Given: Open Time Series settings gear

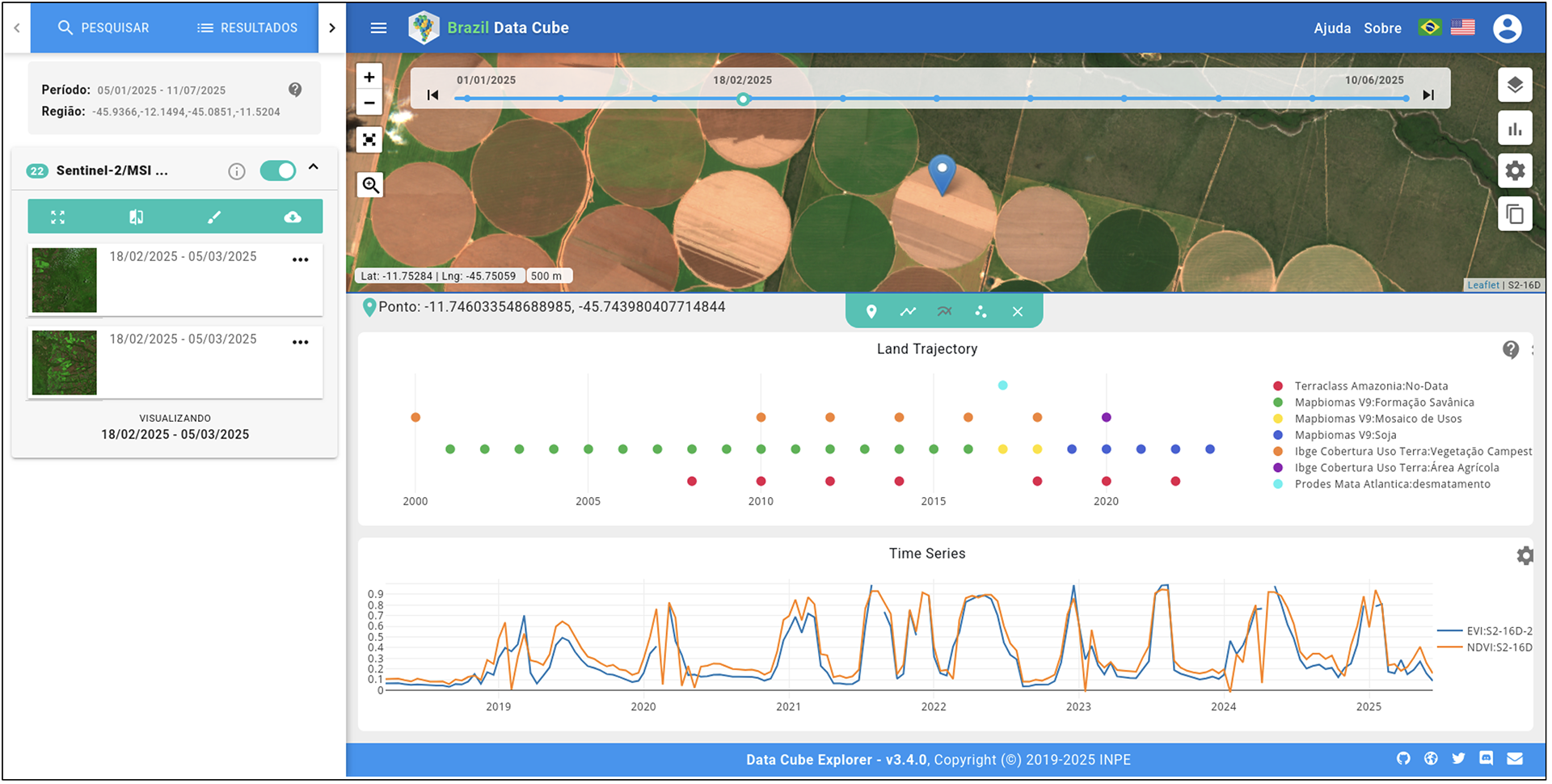Looking at the screenshot, I should point(1525,556).
